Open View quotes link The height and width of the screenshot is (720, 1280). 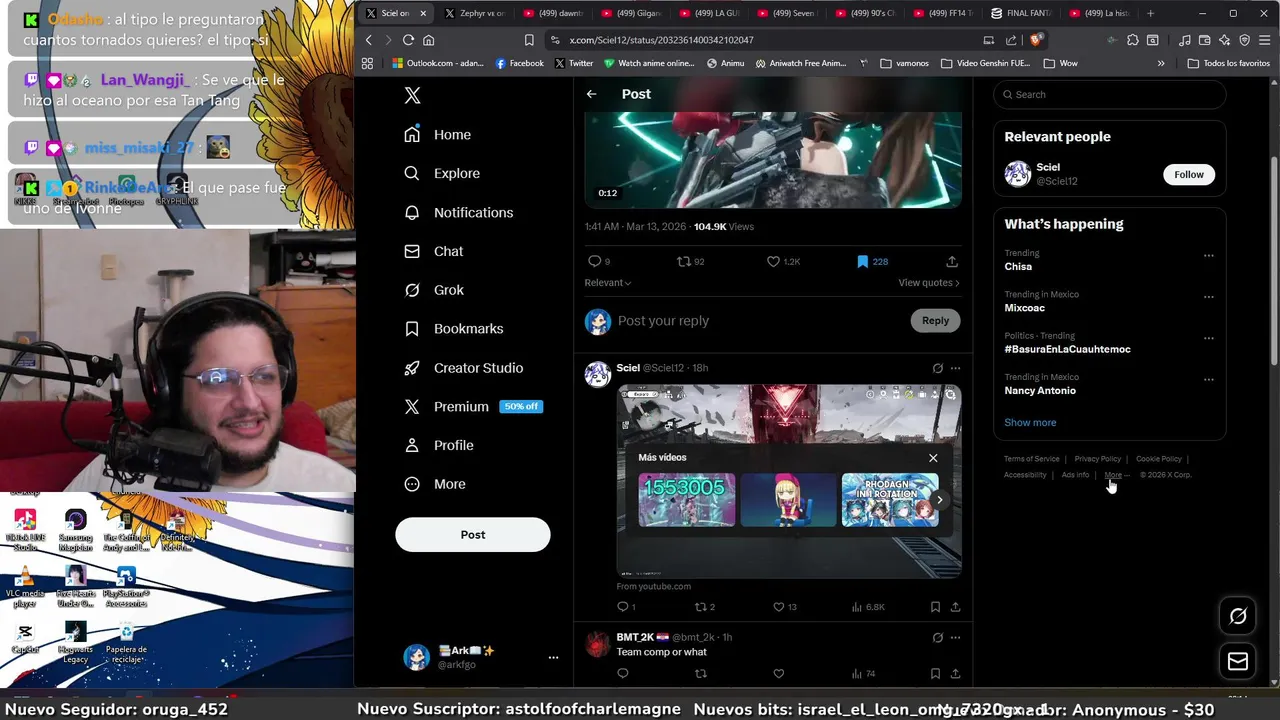pyautogui.click(x=928, y=283)
